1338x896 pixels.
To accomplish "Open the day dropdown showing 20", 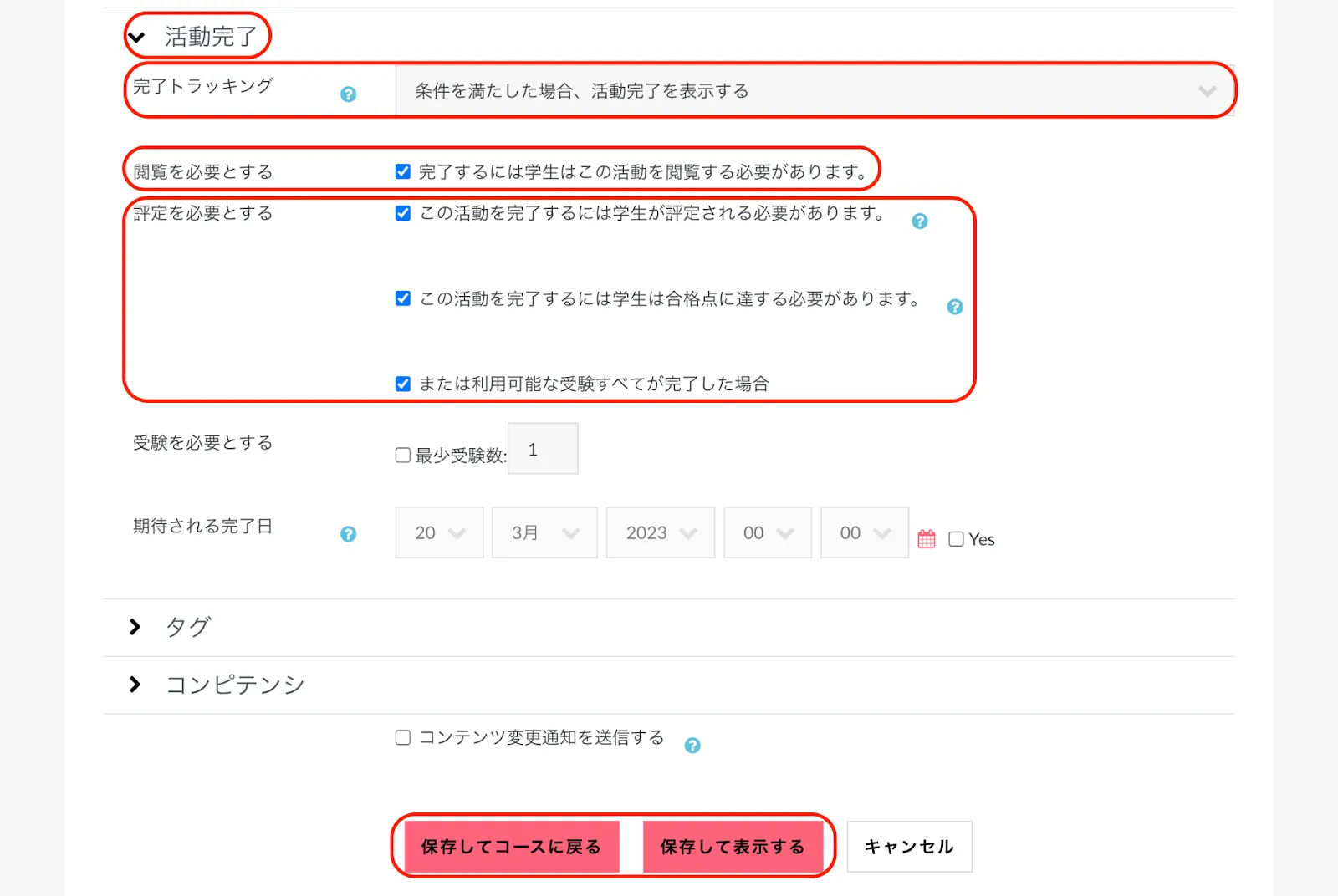I will pyautogui.click(x=439, y=532).
